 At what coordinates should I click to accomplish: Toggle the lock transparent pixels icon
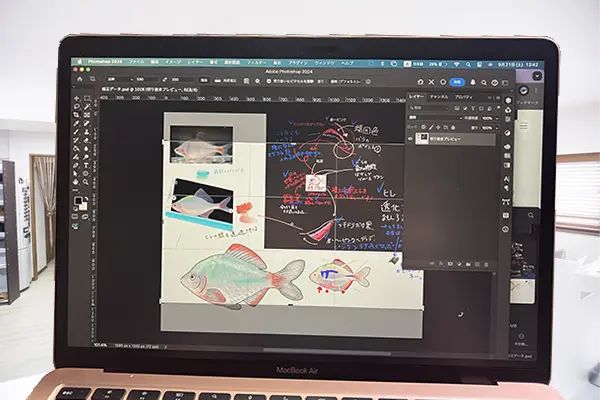(422, 126)
